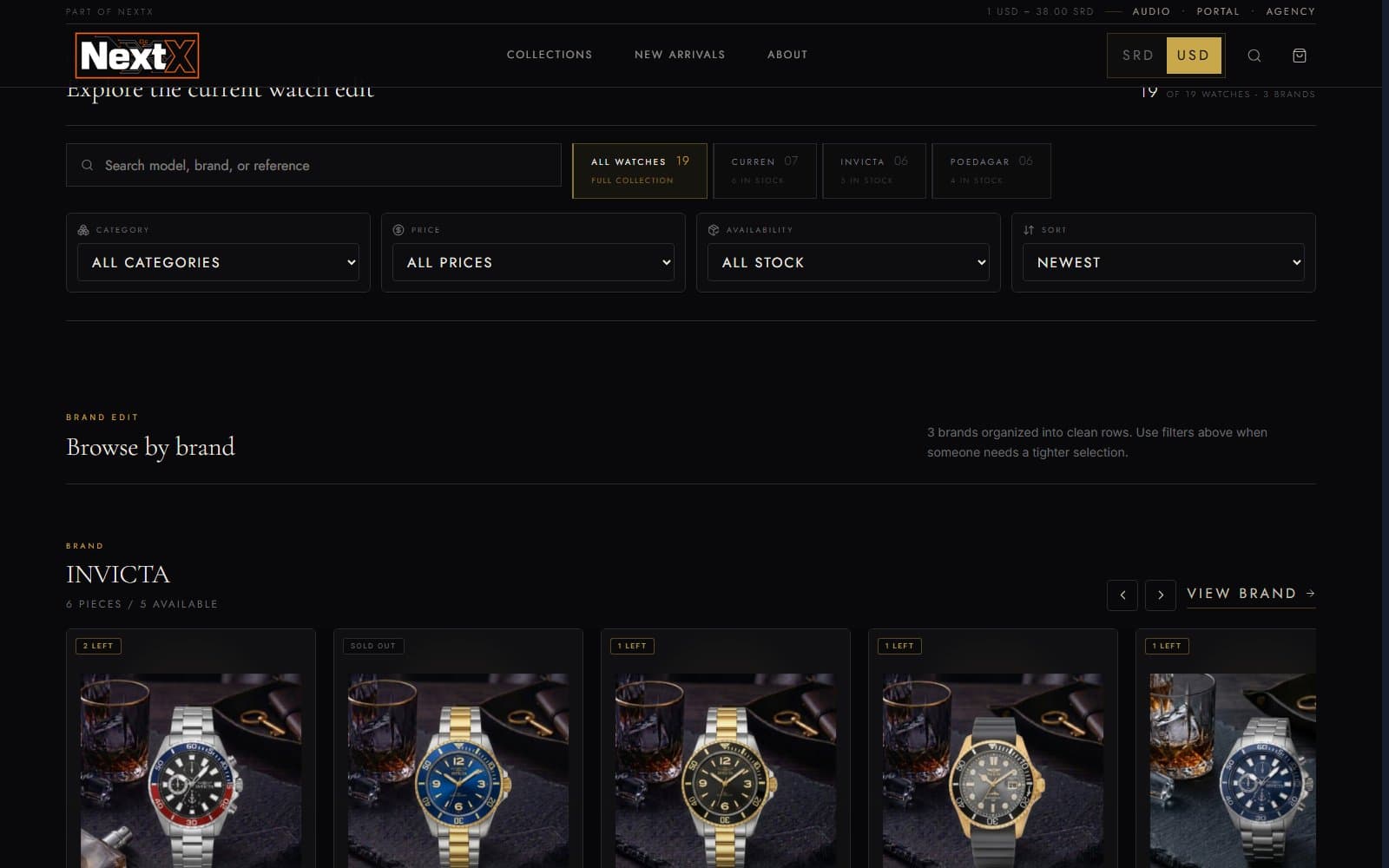Open the Newest sort dropdown
Screen dimensions: 1389x868
1163,262
